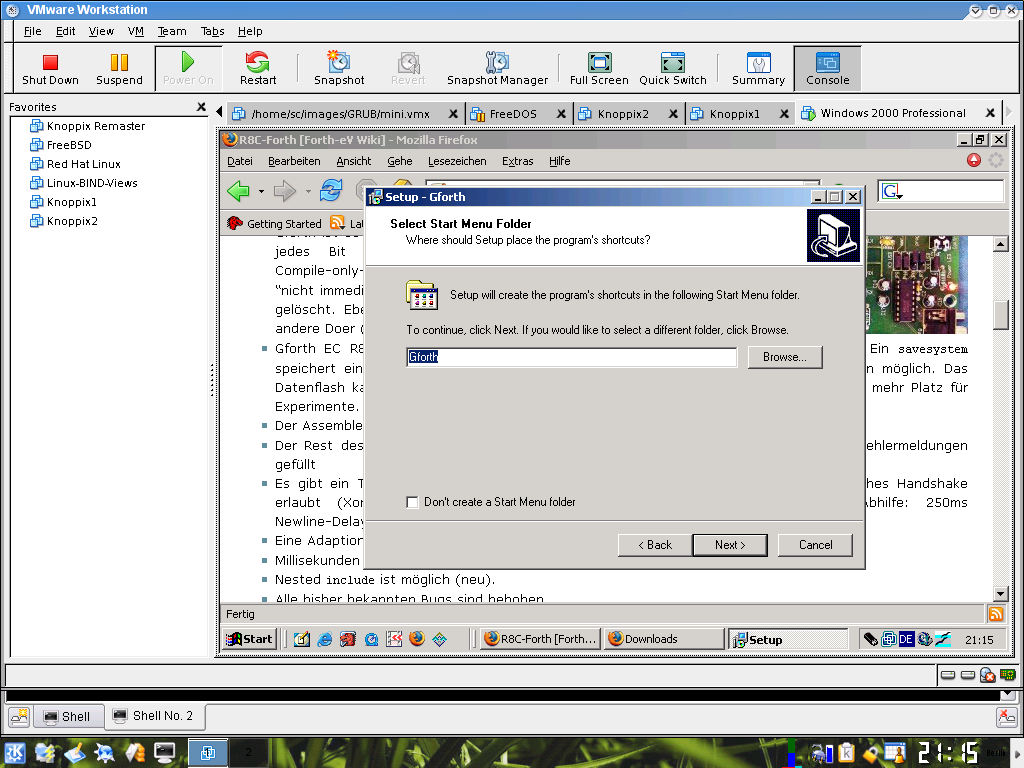The width and height of the screenshot is (1024, 768).
Task: Open Firefox Bearbeiten menu
Action: click(x=294, y=161)
